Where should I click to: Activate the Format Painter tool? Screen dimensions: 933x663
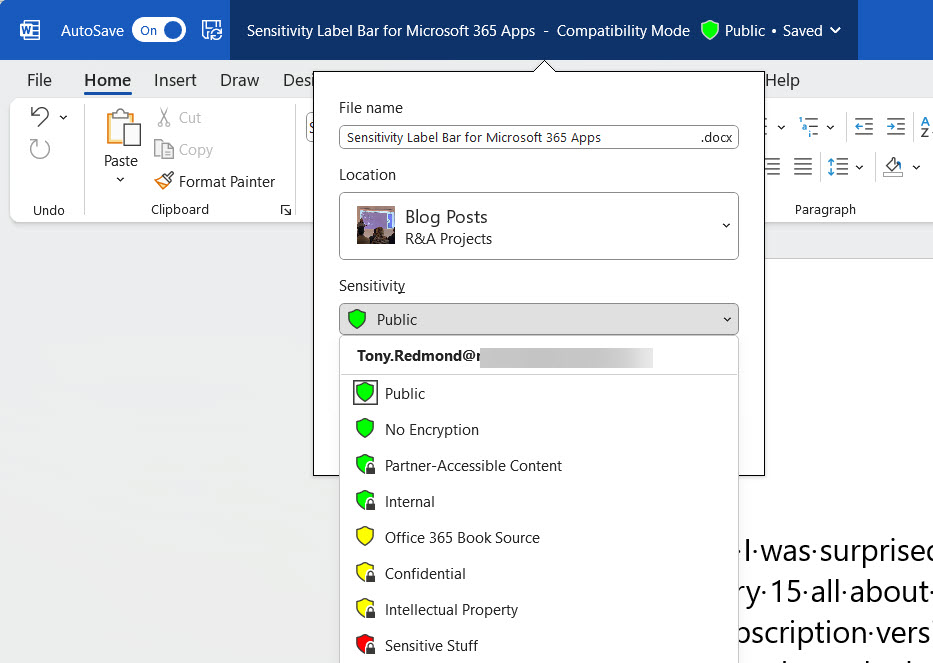(x=214, y=182)
